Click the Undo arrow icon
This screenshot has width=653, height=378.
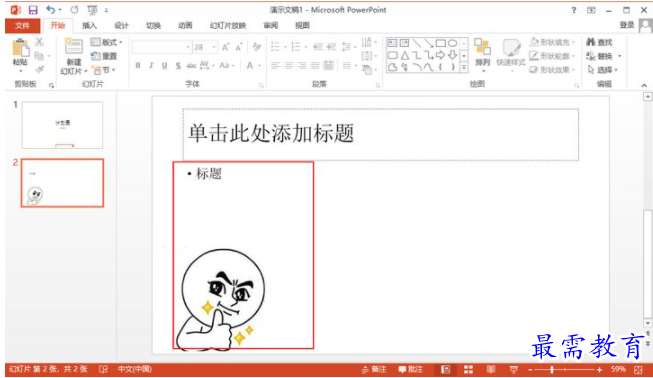click(x=51, y=10)
